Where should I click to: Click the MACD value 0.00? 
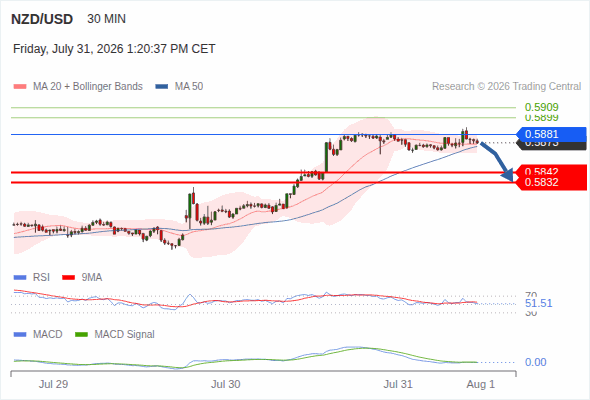(x=535, y=362)
